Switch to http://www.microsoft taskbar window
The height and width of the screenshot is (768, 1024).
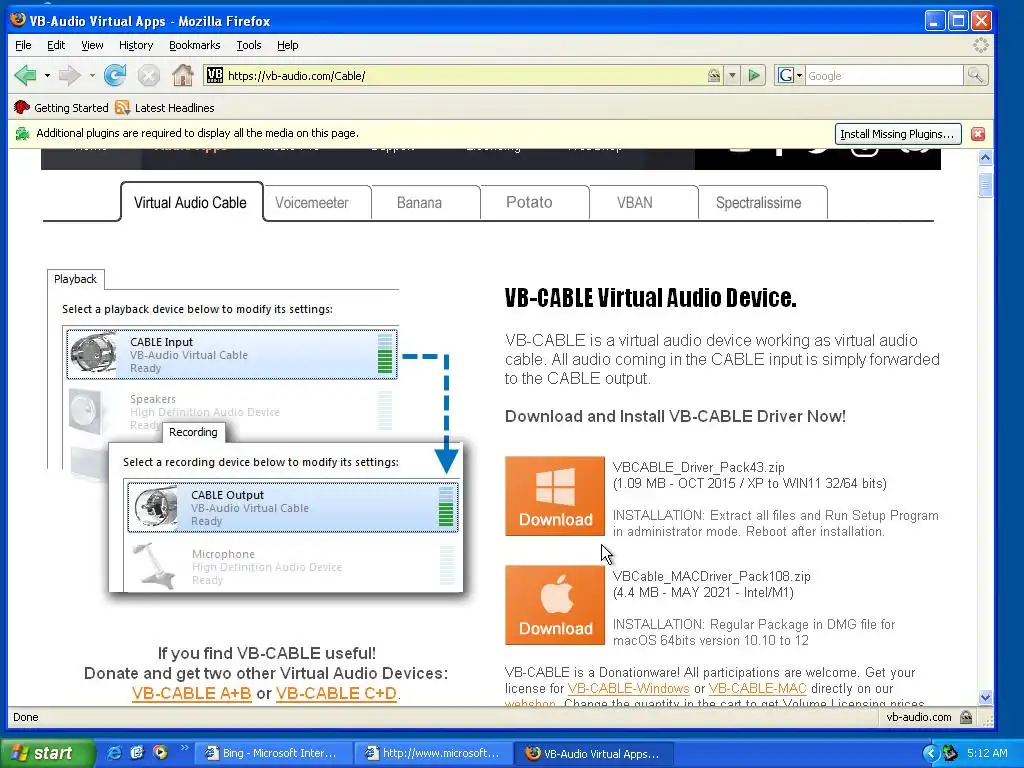[x=434, y=753]
